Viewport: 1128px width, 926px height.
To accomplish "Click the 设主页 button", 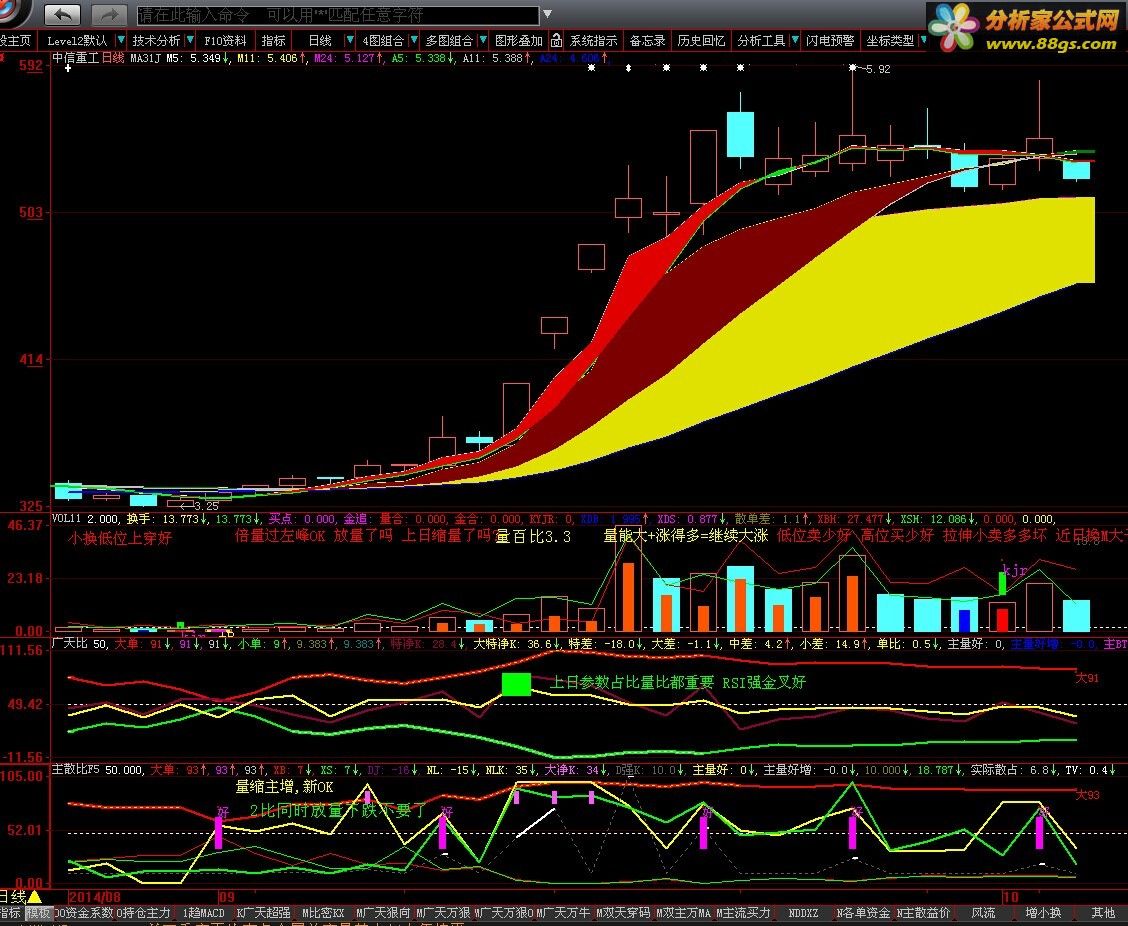I will (x=15, y=41).
